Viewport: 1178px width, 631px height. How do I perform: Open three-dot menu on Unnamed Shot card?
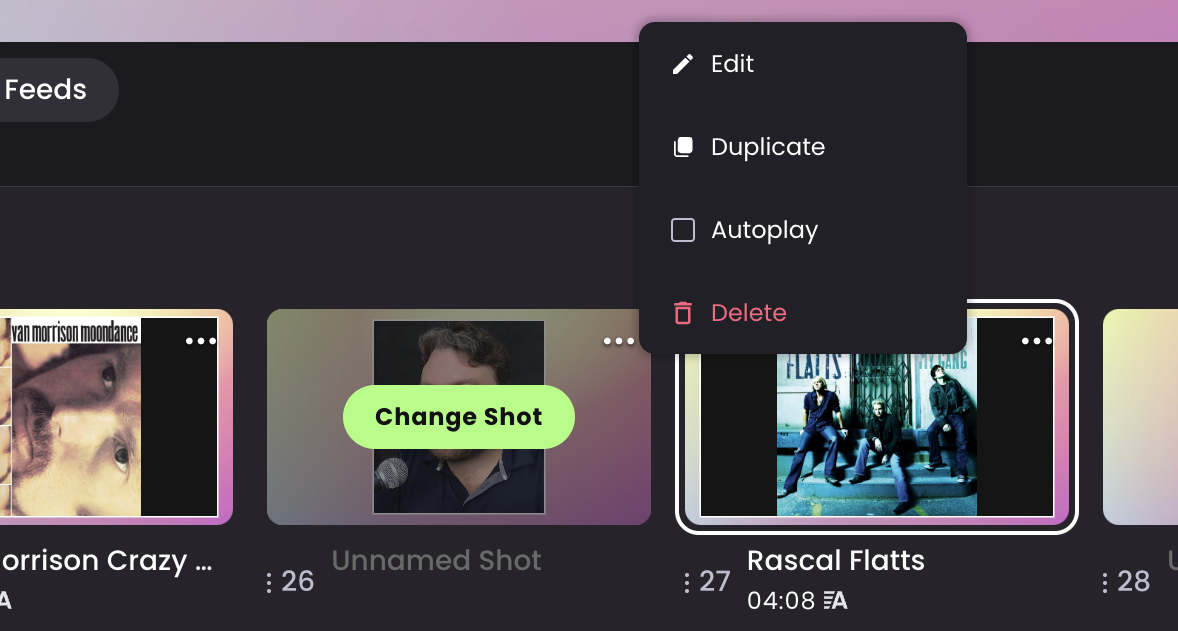click(619, 341)
